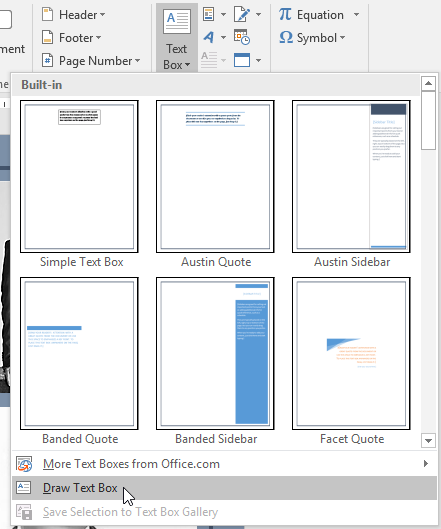Screen dimensions: 441x529
Task: Click the Equation pi icon
Action: coord(285,15)
